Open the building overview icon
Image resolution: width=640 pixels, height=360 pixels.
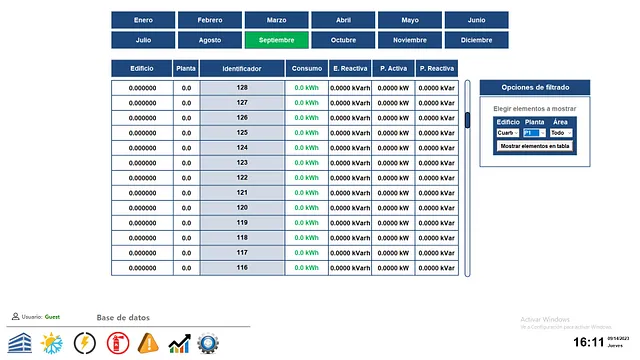tap(20, 343)
